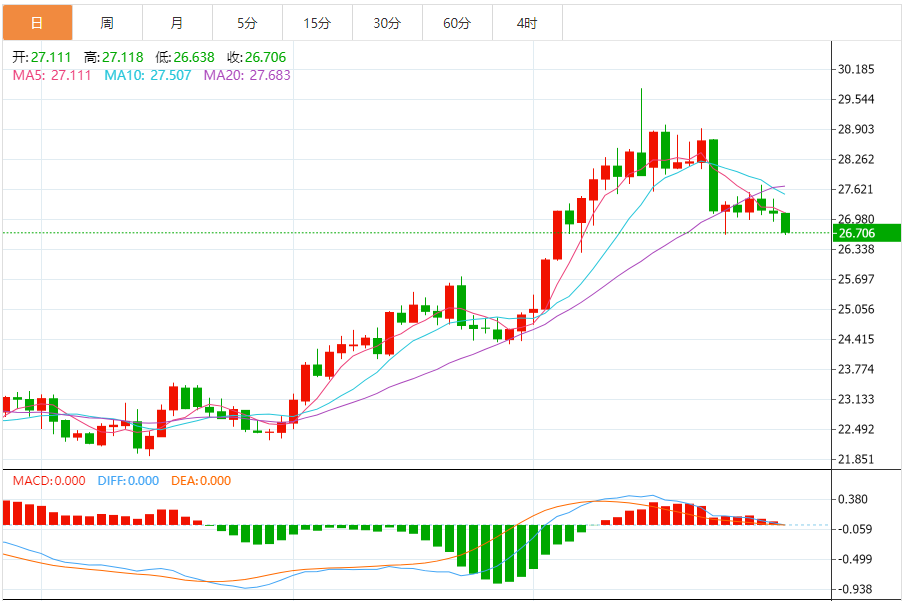Click the 28.262 price axis label
Screen dimensions: 908x601
[x=856, y=159]
